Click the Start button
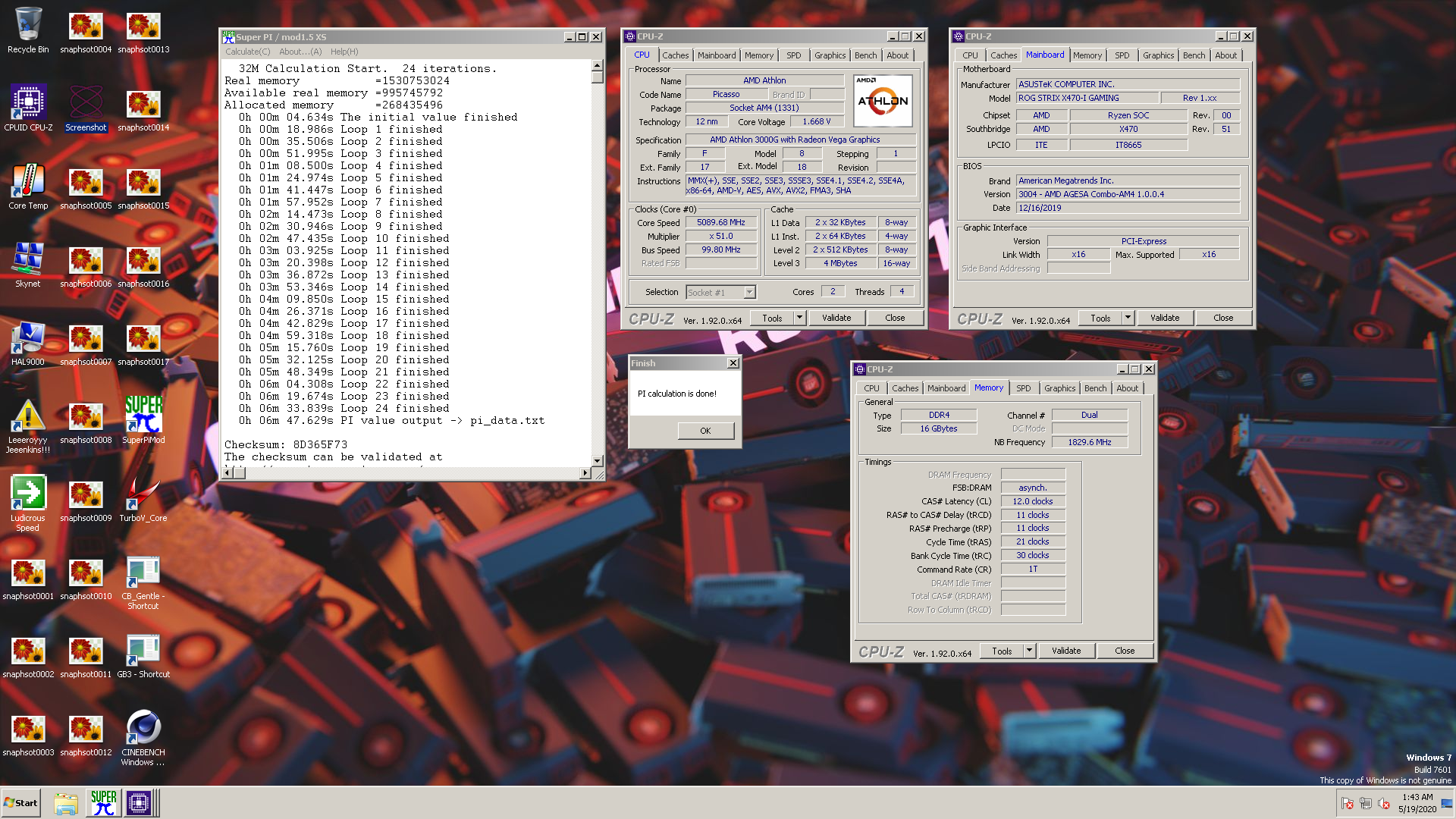Viewport: 1456px width, 819px height. pyautogui.click(x=20, y=803)
